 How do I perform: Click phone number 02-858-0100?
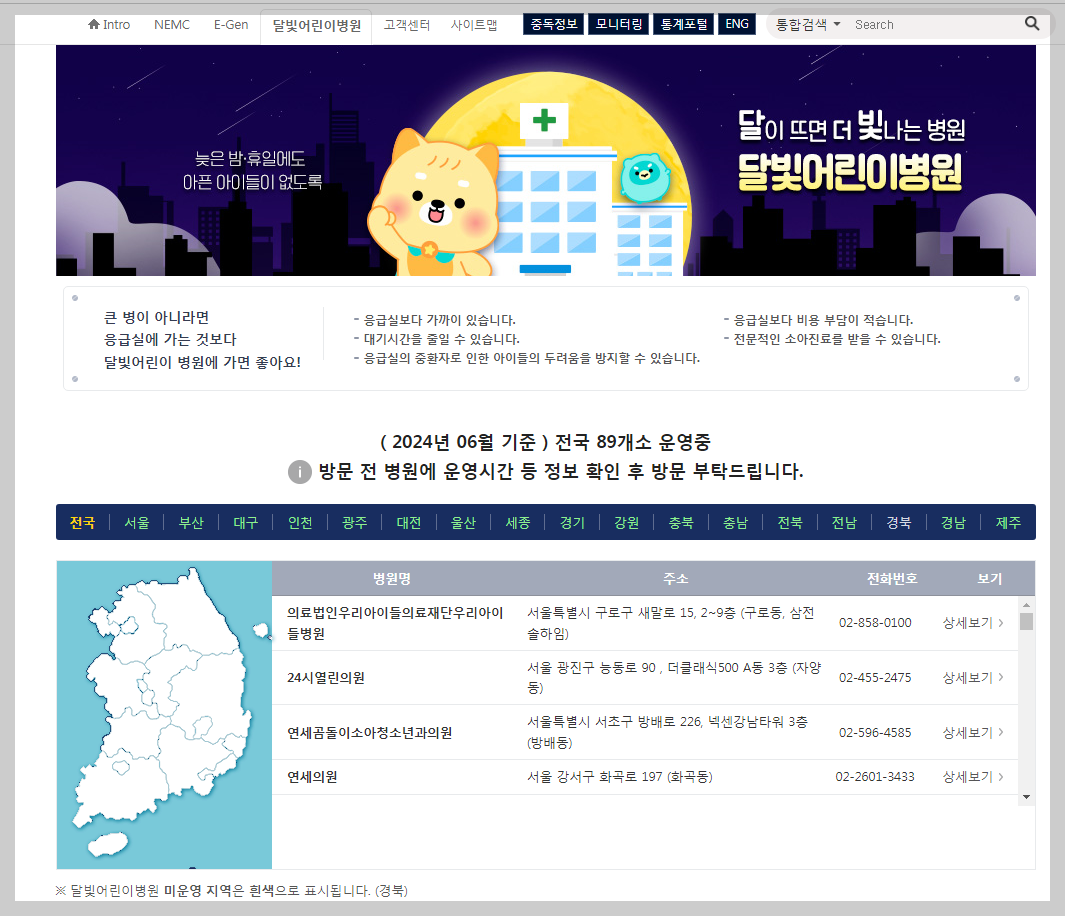pos(875,623)
